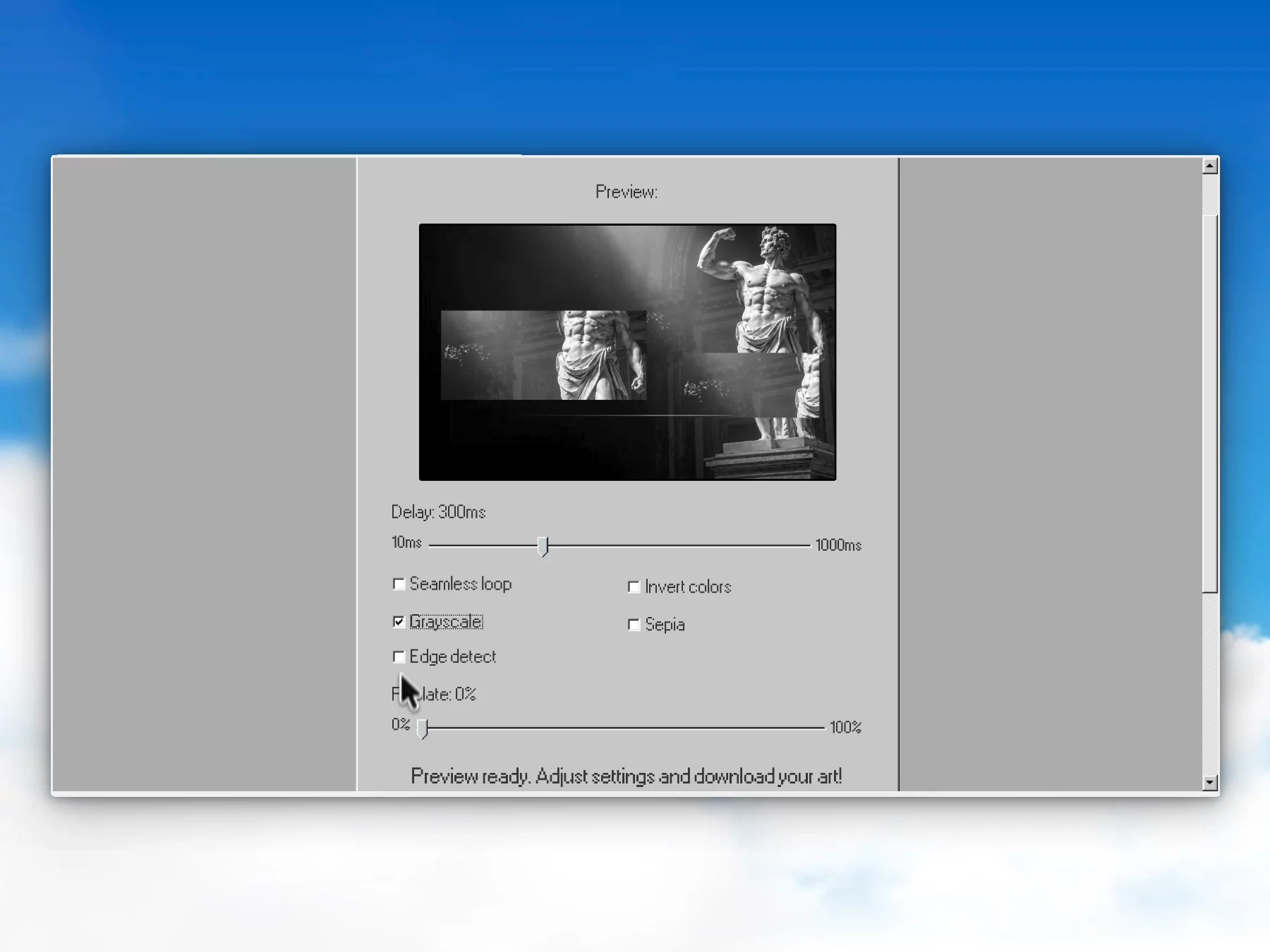1270x952 pixels.
Task: Enable the Edge detect checkbox
Action: pyautogui.click(x=399, y=657)
